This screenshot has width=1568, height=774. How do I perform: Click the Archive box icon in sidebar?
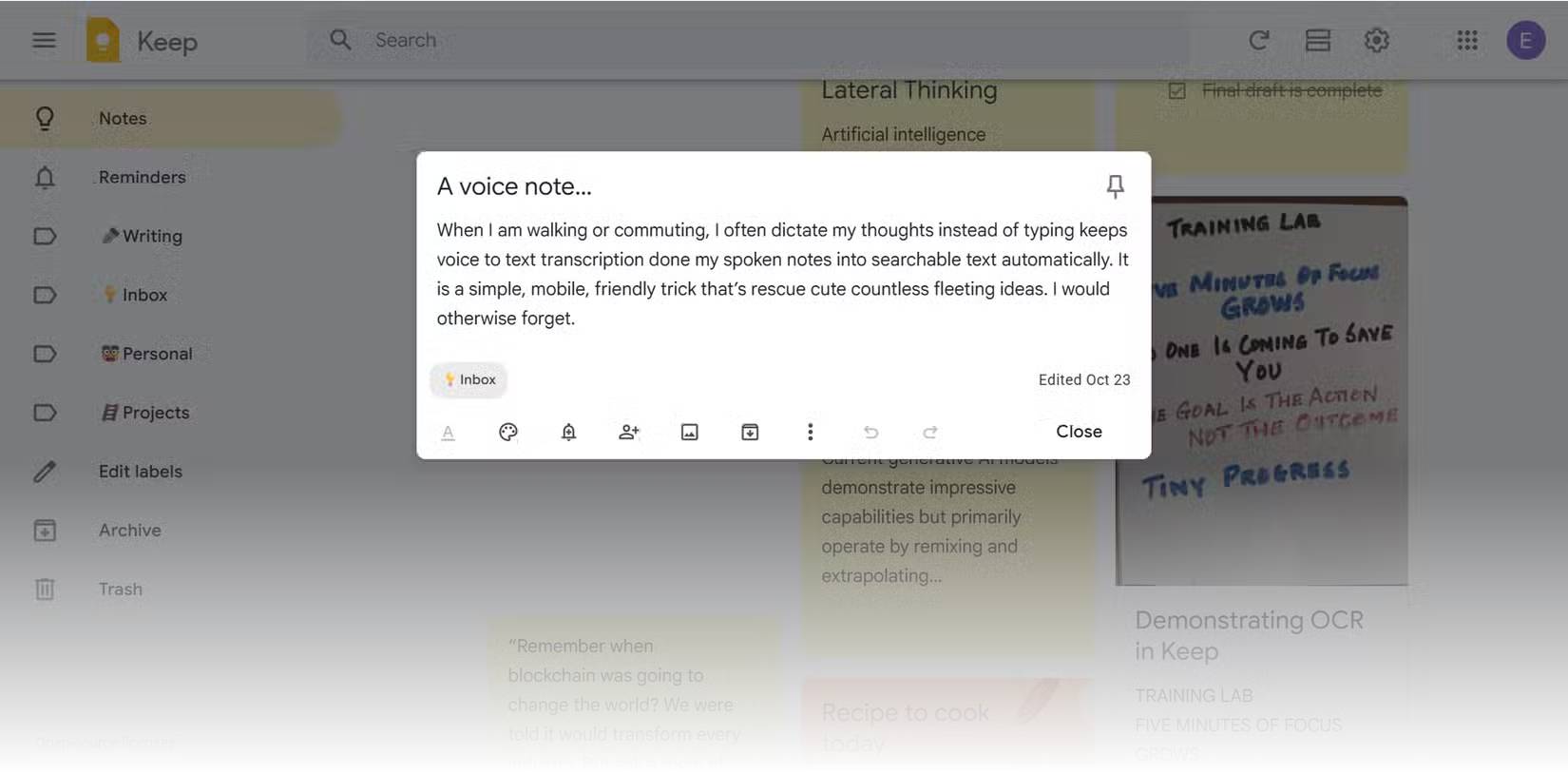coord(45,531)
